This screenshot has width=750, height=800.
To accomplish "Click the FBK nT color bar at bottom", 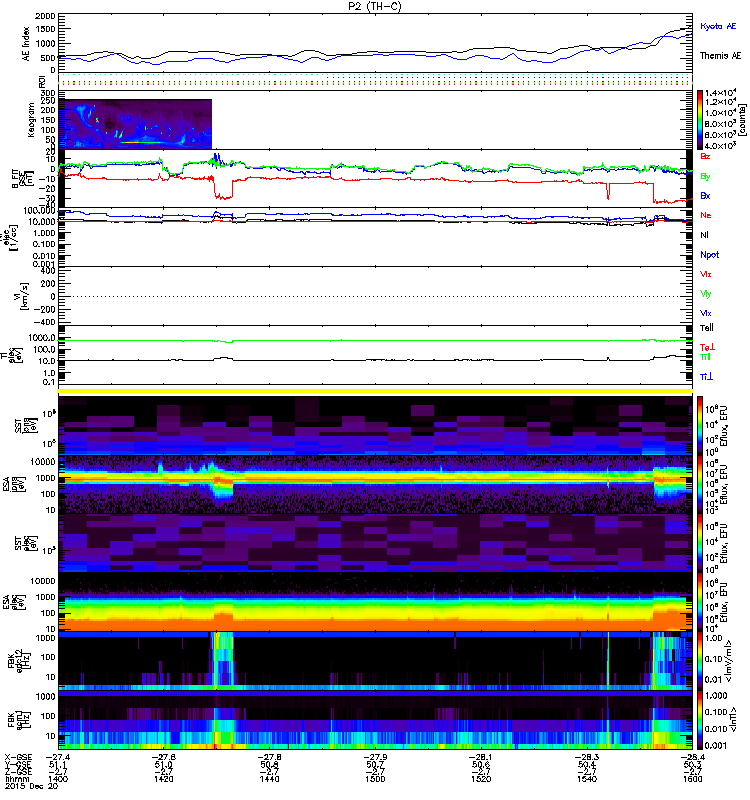I will tap(701, 720).
